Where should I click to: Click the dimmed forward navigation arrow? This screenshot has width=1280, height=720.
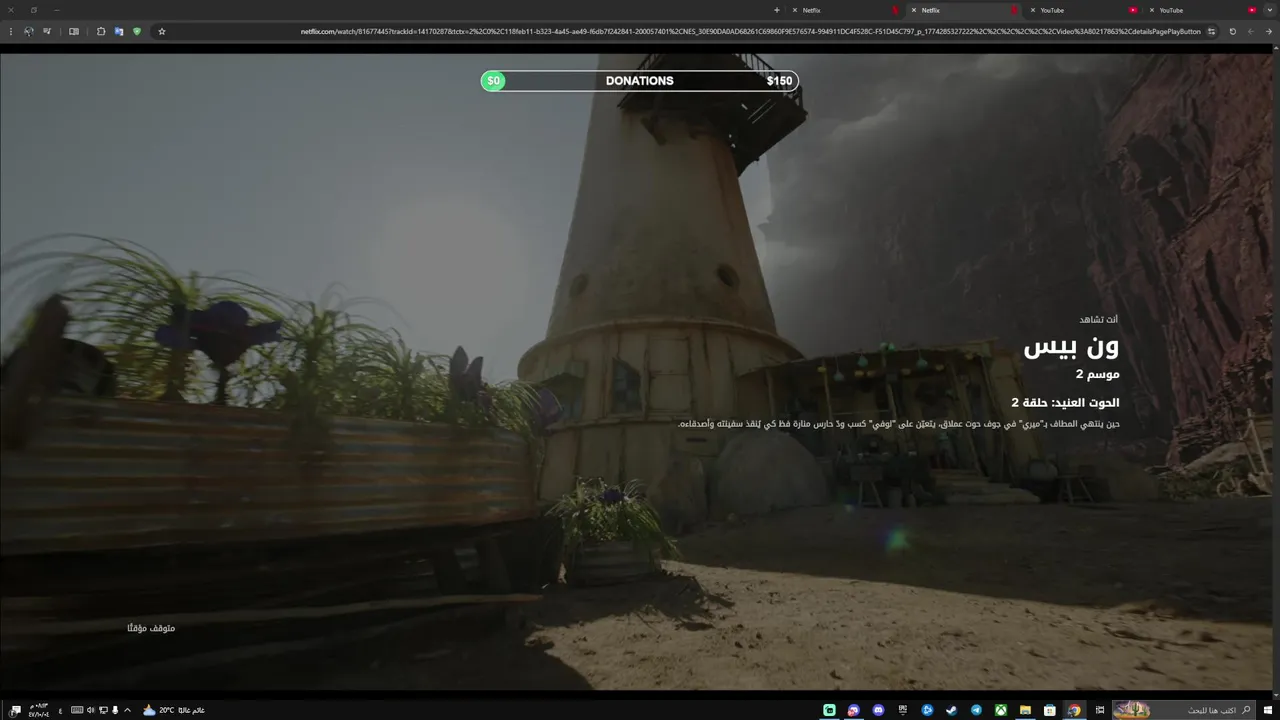coord(1250,31)
